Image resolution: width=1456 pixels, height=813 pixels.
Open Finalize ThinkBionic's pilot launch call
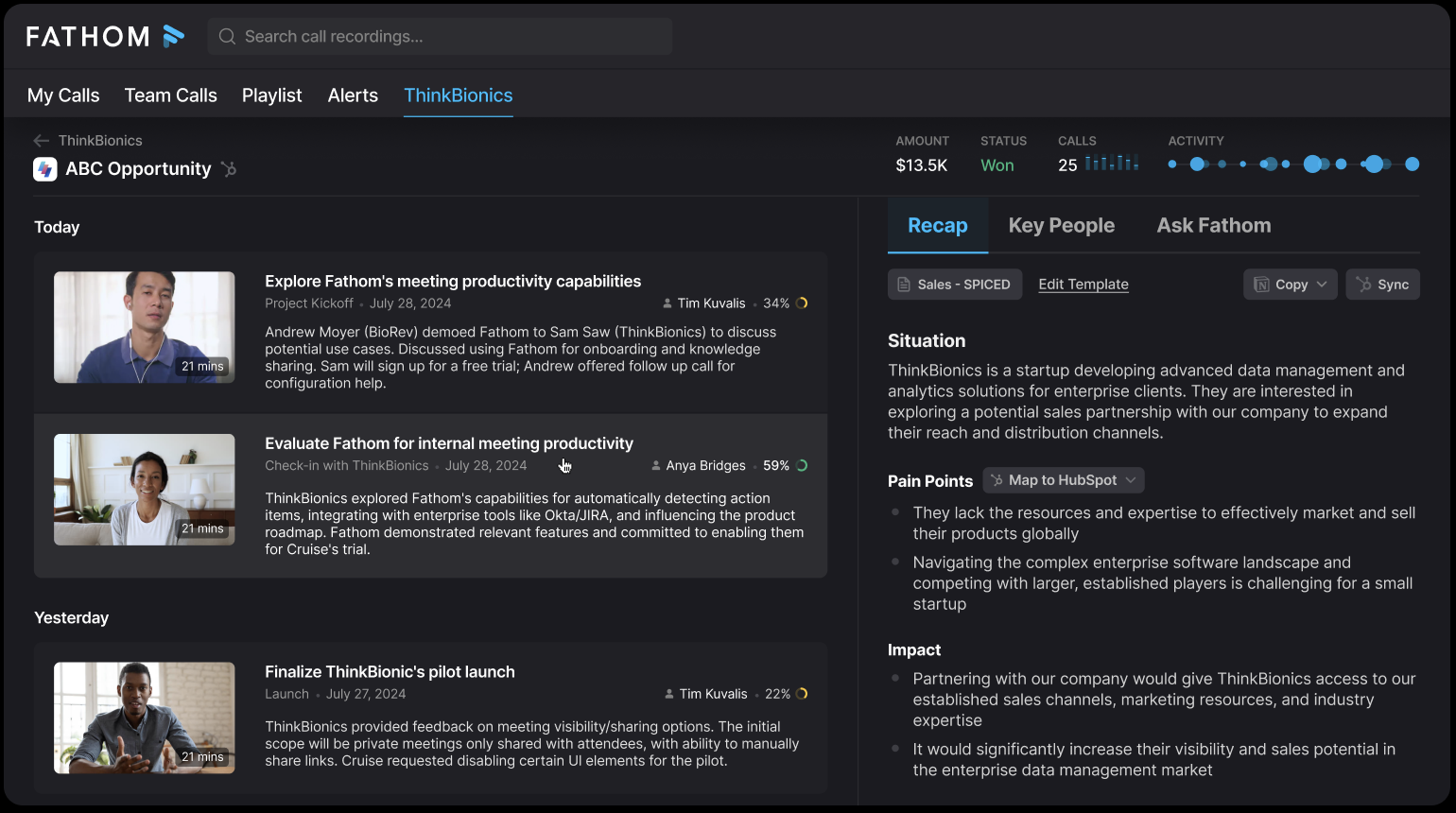tap(390, 672)
